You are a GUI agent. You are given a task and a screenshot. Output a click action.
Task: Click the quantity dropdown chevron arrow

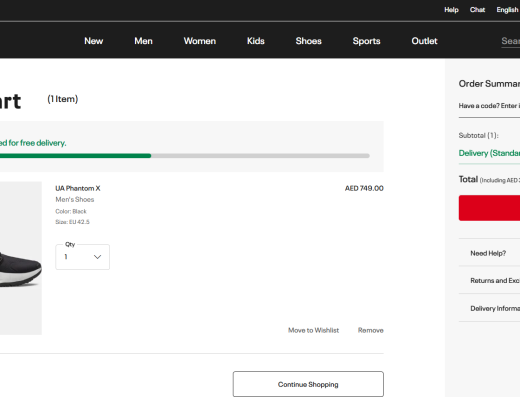(97, 257)
